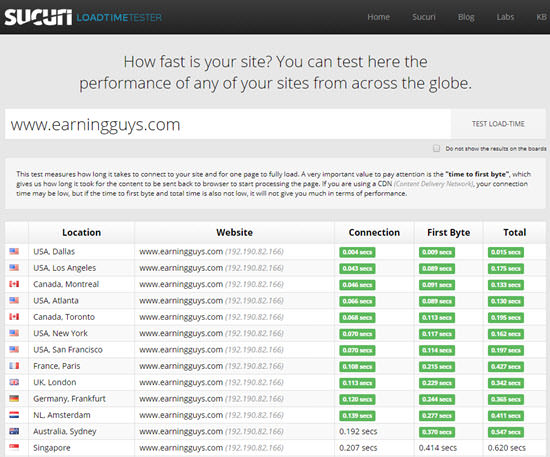Click the Australia flag beside Sydney
550x457 pixels.
(14, 431)
